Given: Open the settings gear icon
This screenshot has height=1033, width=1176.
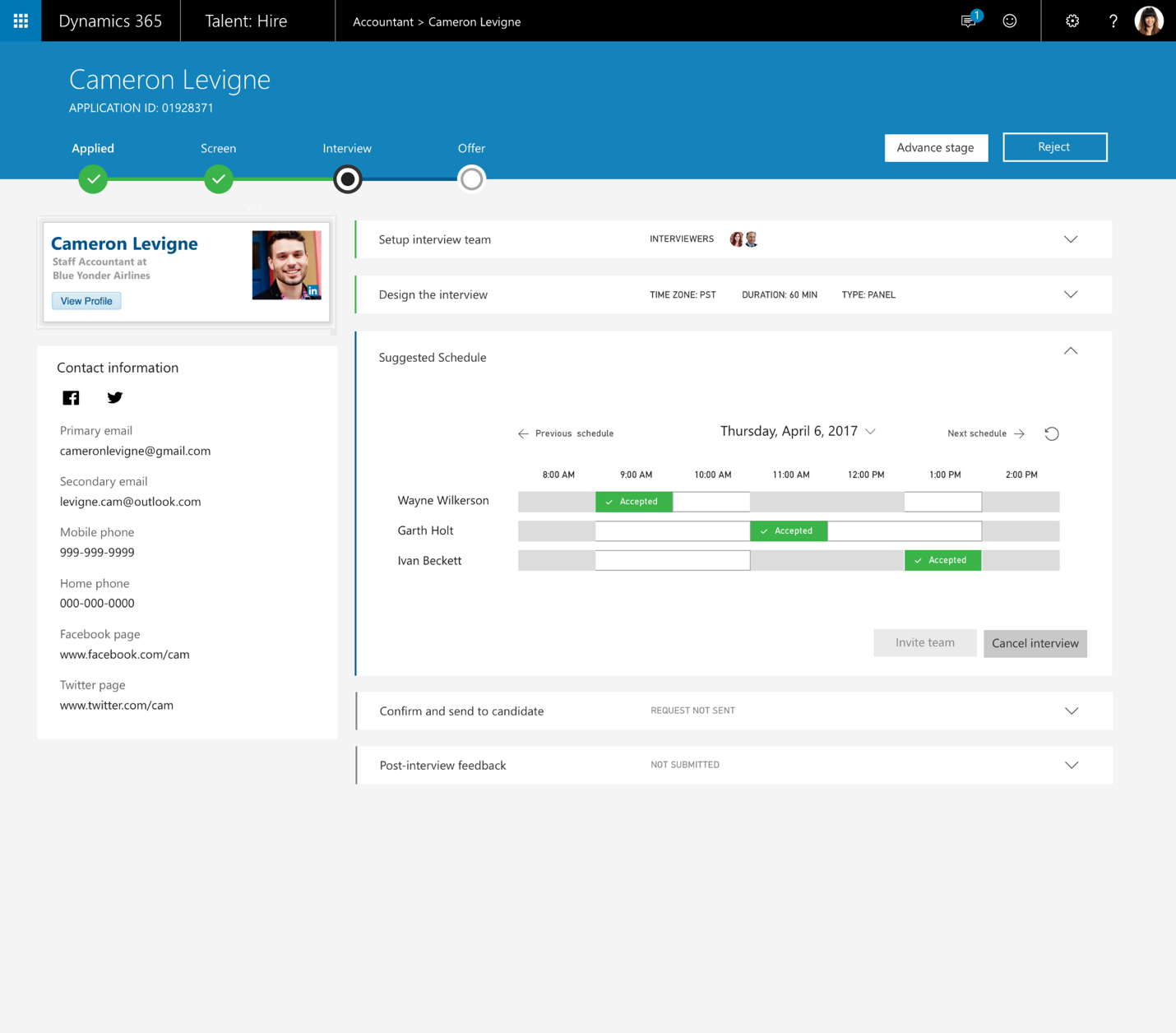Looking at the screenshot, I should click(x=1072, y=21).
